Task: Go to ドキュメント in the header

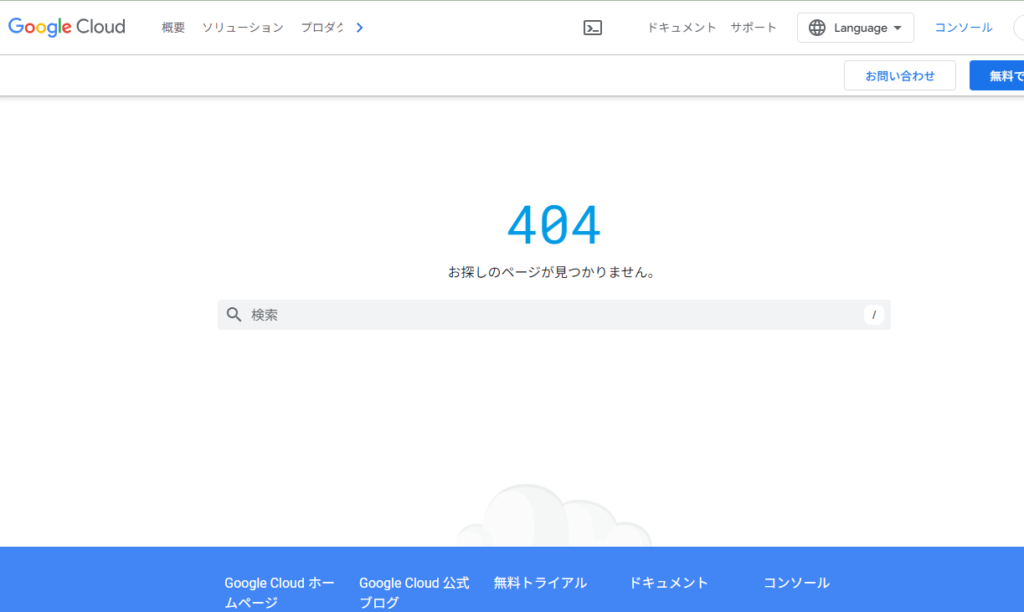Action: pos(681,28)
